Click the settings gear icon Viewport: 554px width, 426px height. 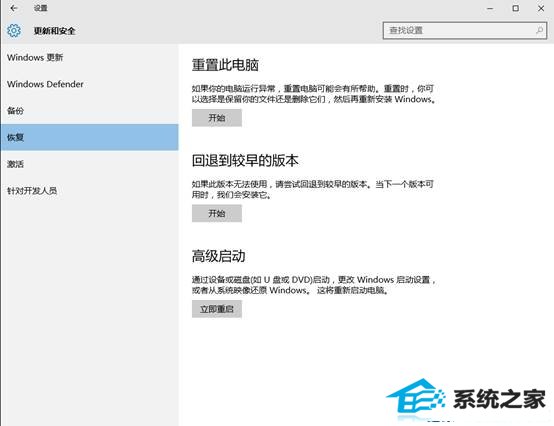point(14,31)
